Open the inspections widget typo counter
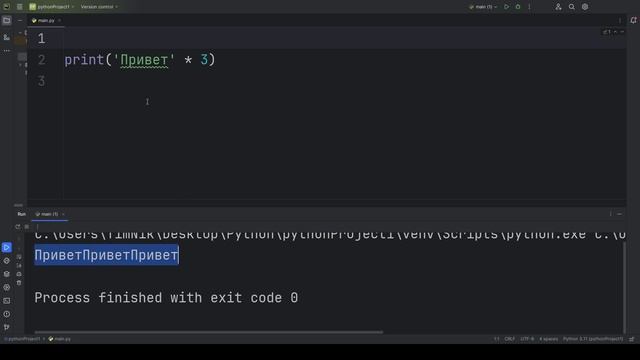640x360 pixels. [x=607, y=32]
